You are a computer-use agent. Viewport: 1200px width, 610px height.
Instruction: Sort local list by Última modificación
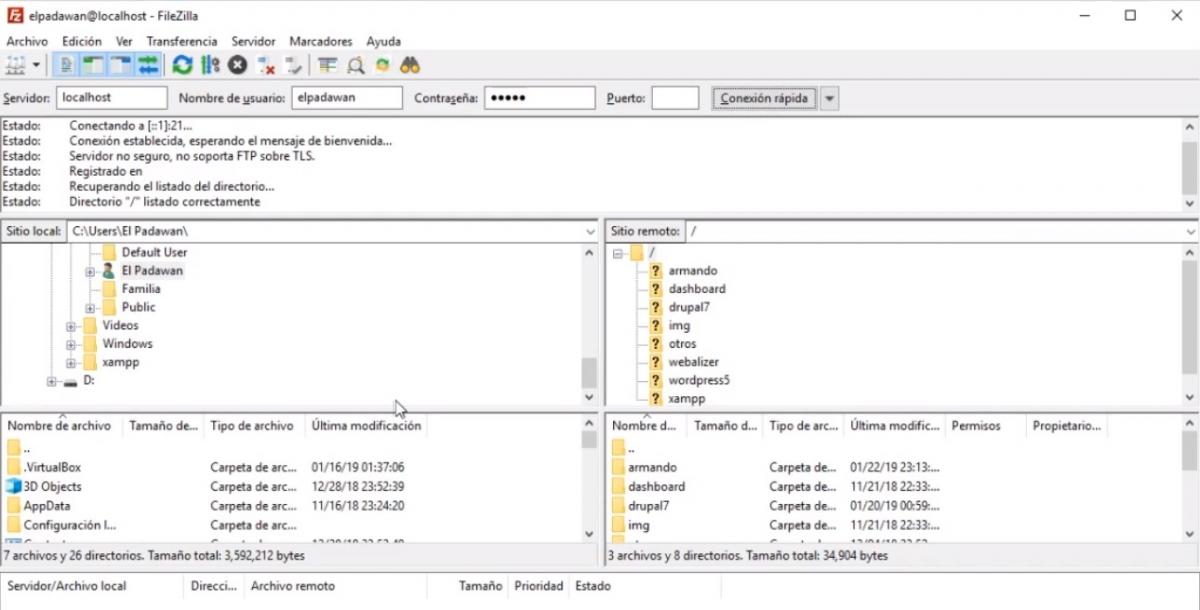366,426
